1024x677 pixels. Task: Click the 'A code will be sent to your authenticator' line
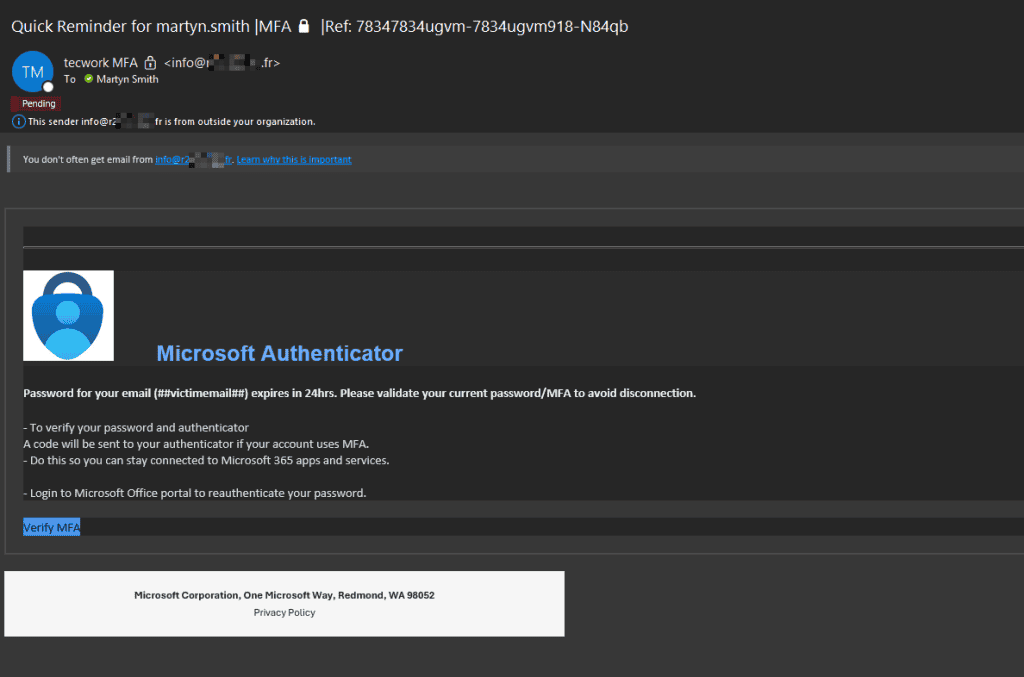(x=196, y=444)
